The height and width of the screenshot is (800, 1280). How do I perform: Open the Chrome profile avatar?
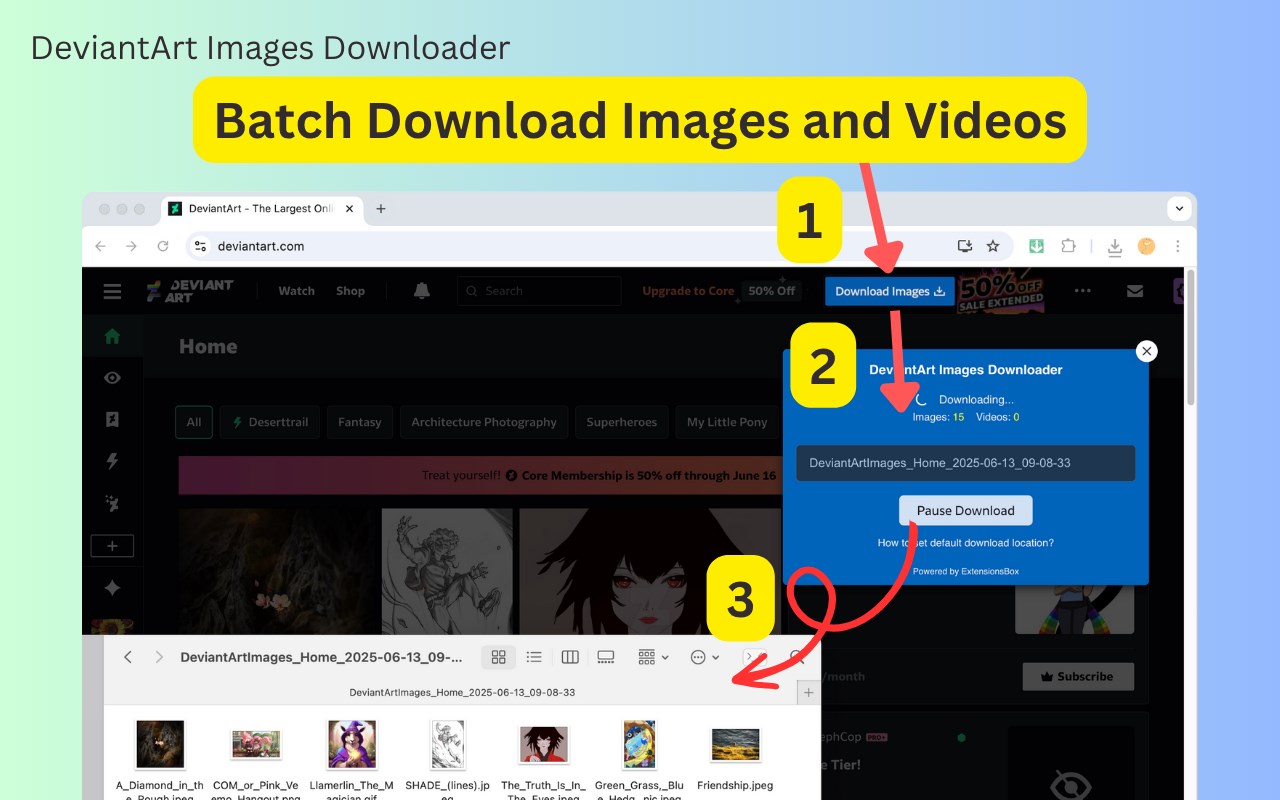pos(1146,246)
